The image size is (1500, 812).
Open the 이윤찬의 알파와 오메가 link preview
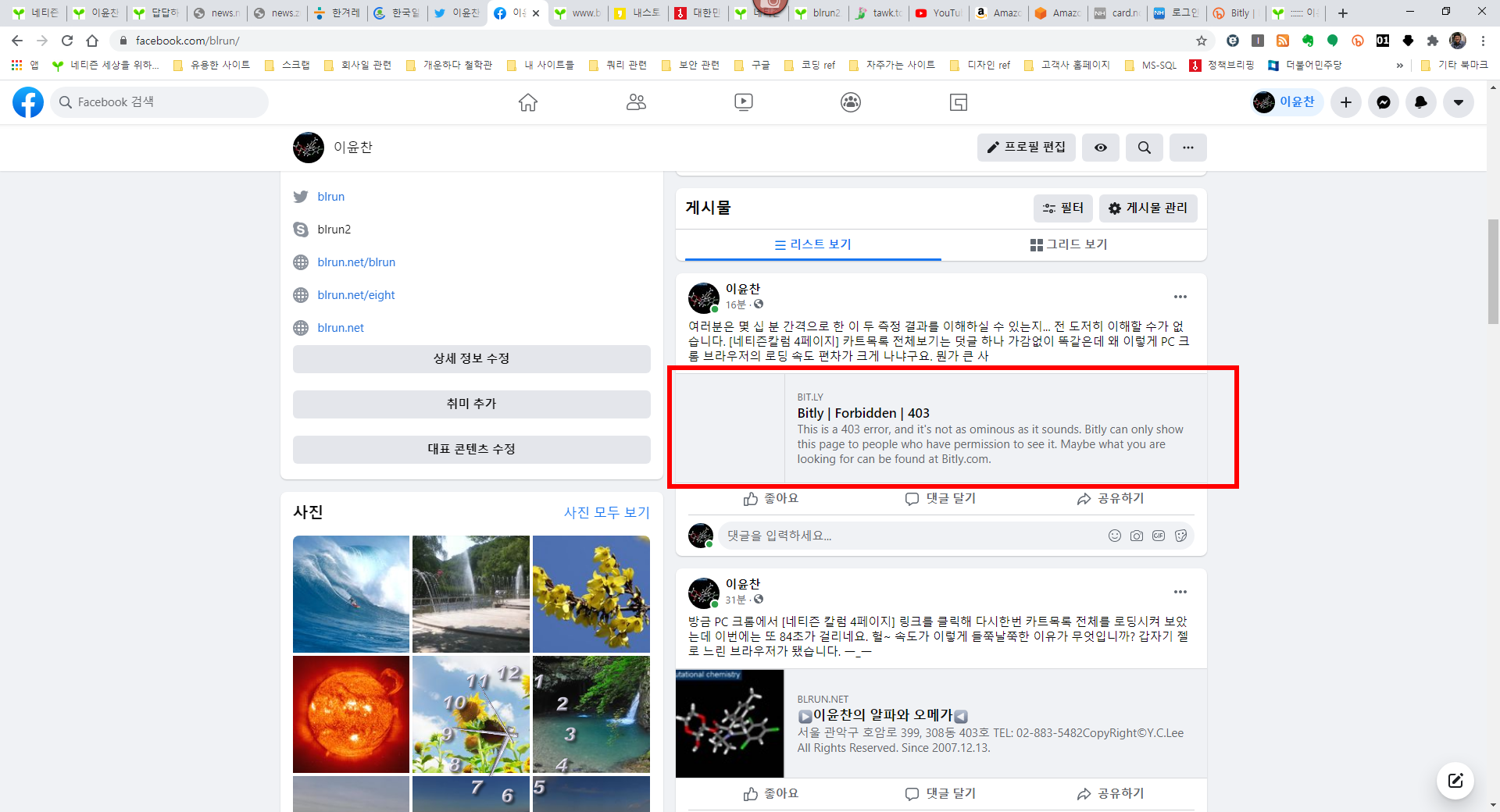point(941,724)
